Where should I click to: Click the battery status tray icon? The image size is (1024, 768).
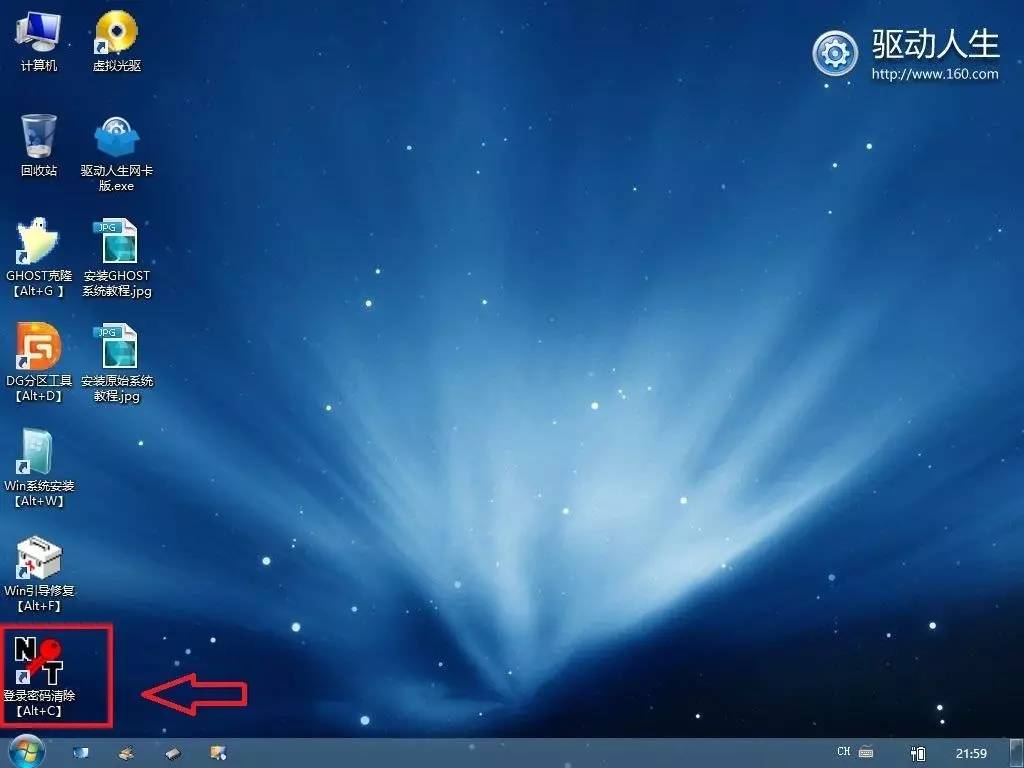coord(918,752)
